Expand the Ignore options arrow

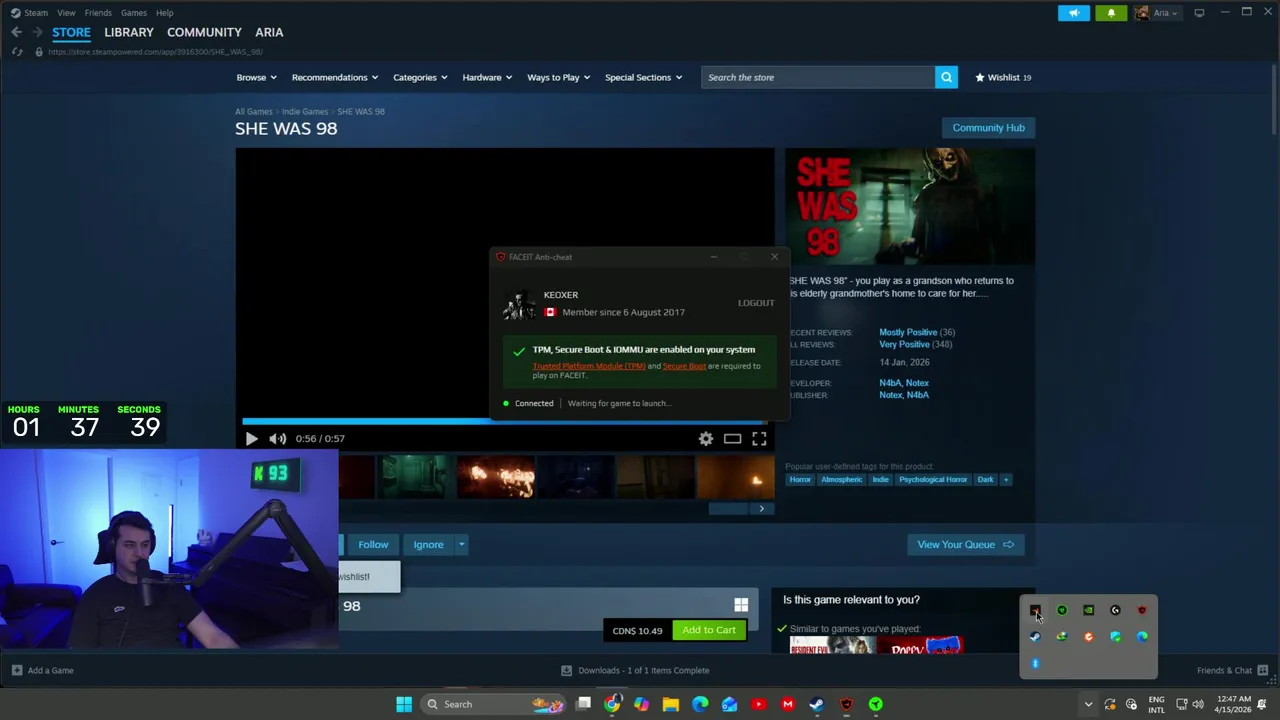[x=461, y=545]
